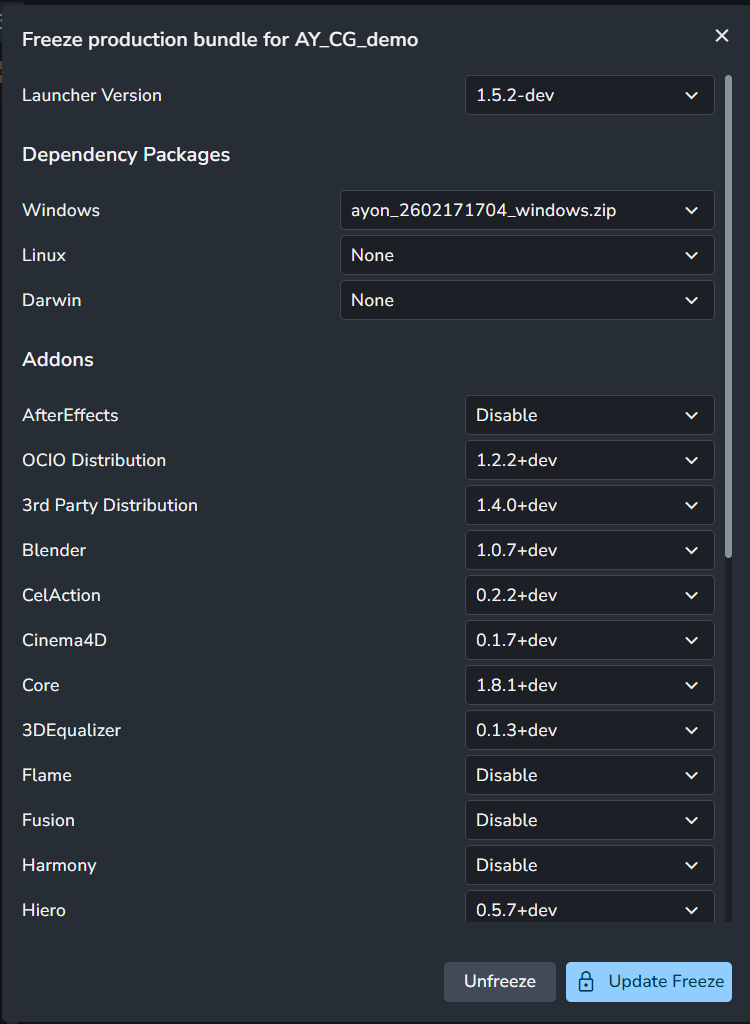Open the Darwin dependency package dropdown
Viewport: 750px width, 1024px height.
pyautogui.click(x=527, y=300)
